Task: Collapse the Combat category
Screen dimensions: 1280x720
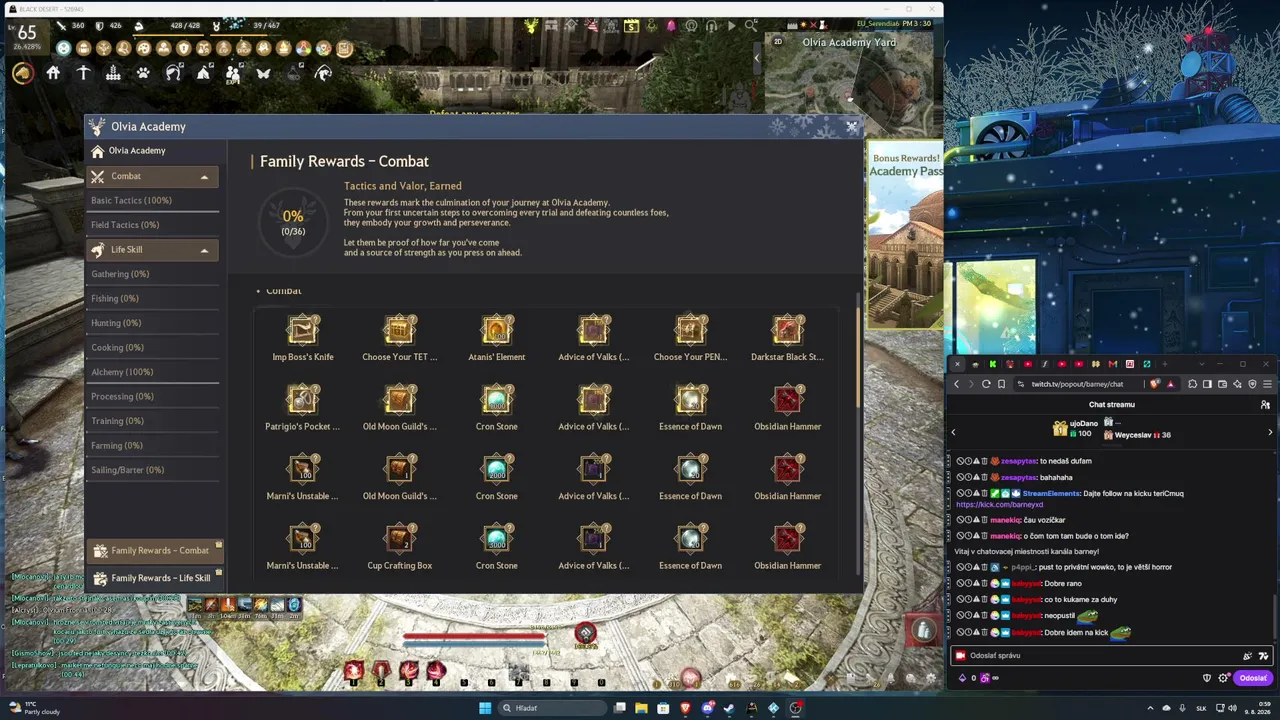Action: click(152, 177)
